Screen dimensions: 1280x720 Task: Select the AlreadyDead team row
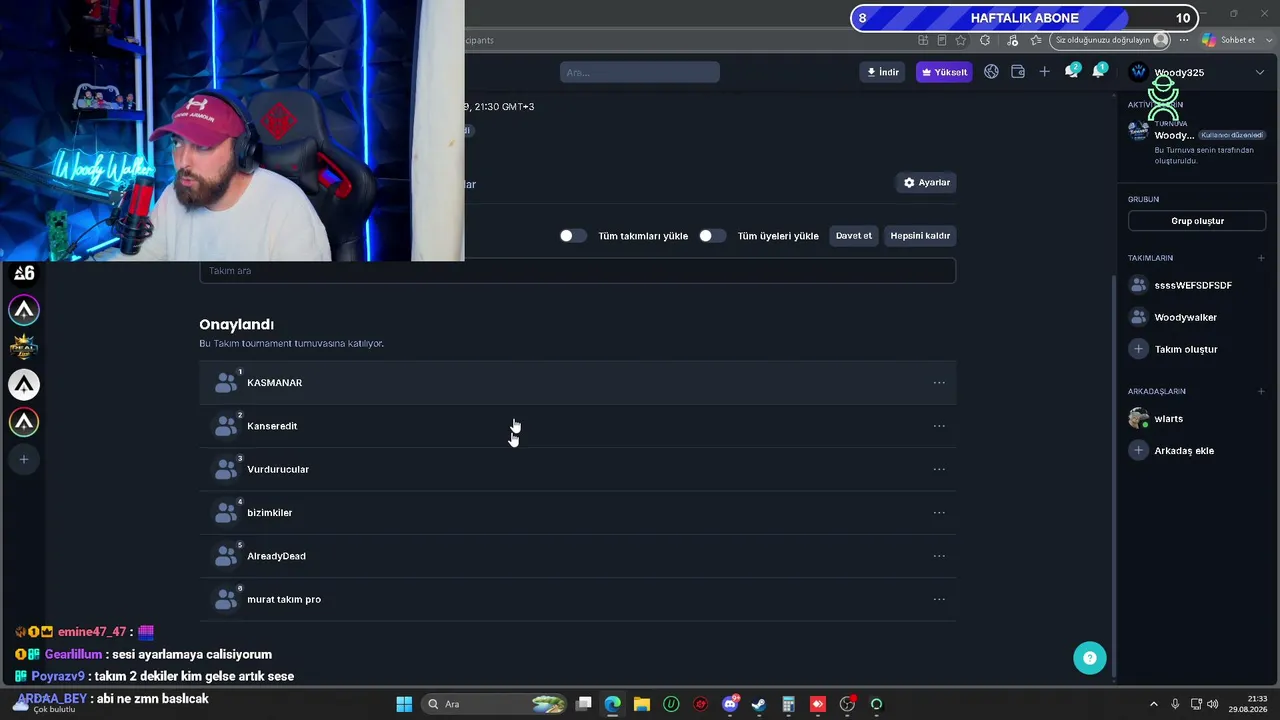coord(578,556)
